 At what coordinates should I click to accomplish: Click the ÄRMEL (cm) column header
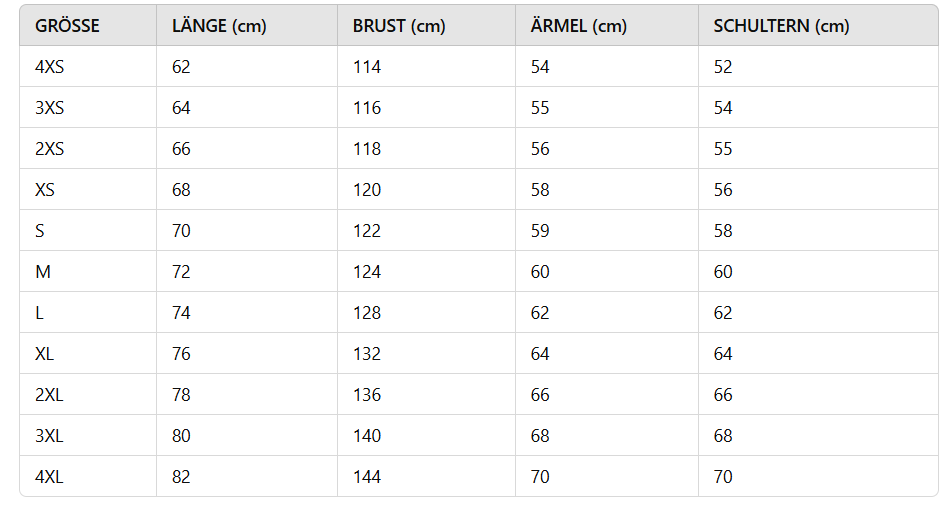pos(579,26)
